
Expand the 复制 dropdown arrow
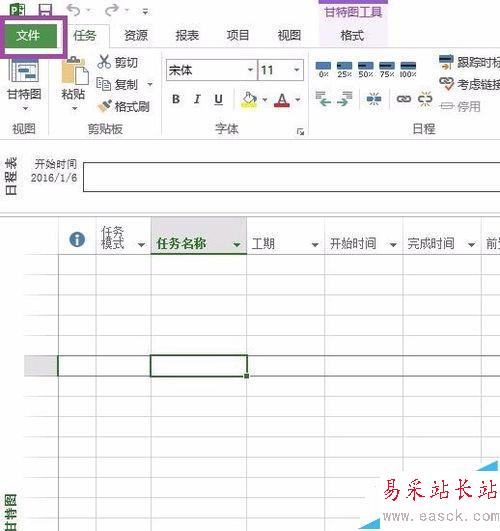tap(150, 84)
